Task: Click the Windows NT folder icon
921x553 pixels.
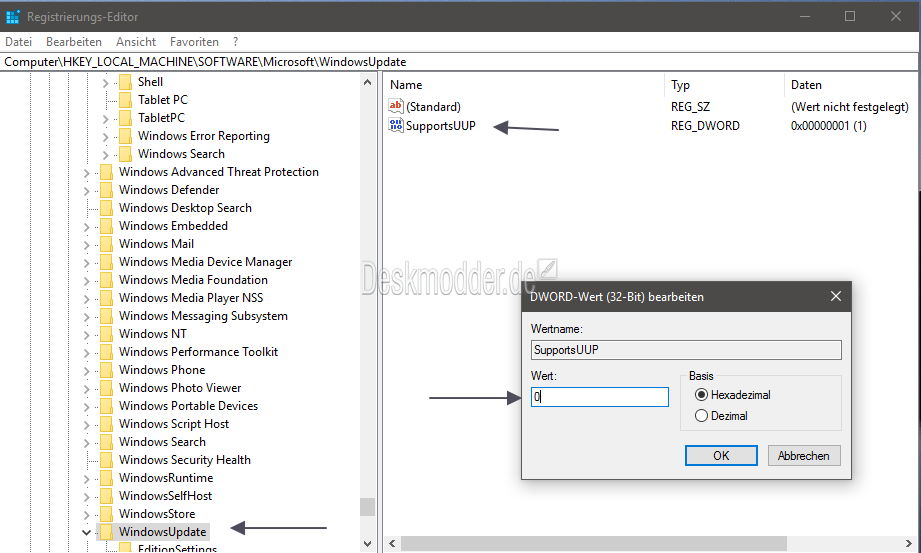Action: (106, 334)
